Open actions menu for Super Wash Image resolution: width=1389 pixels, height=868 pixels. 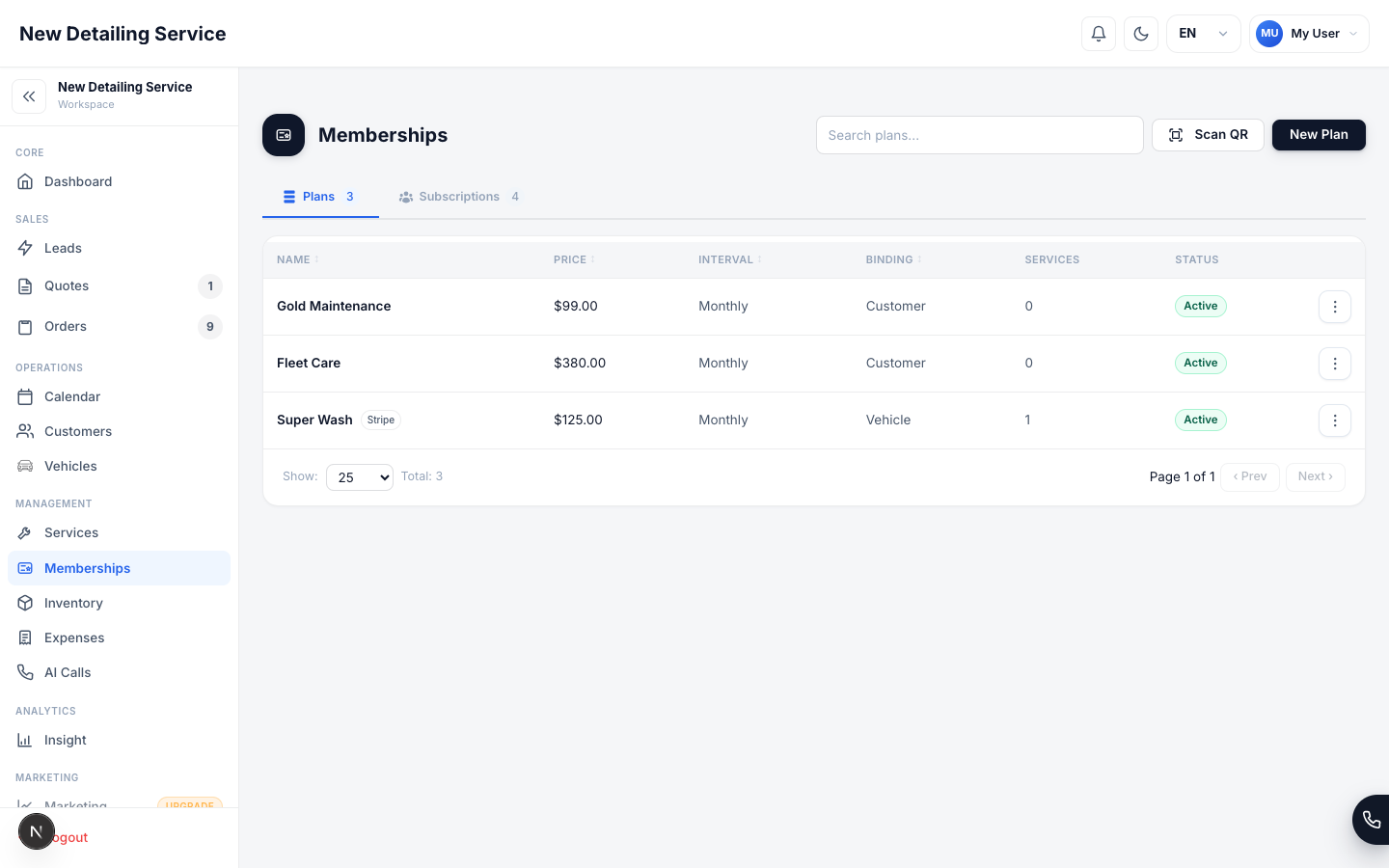point(1335,420)
